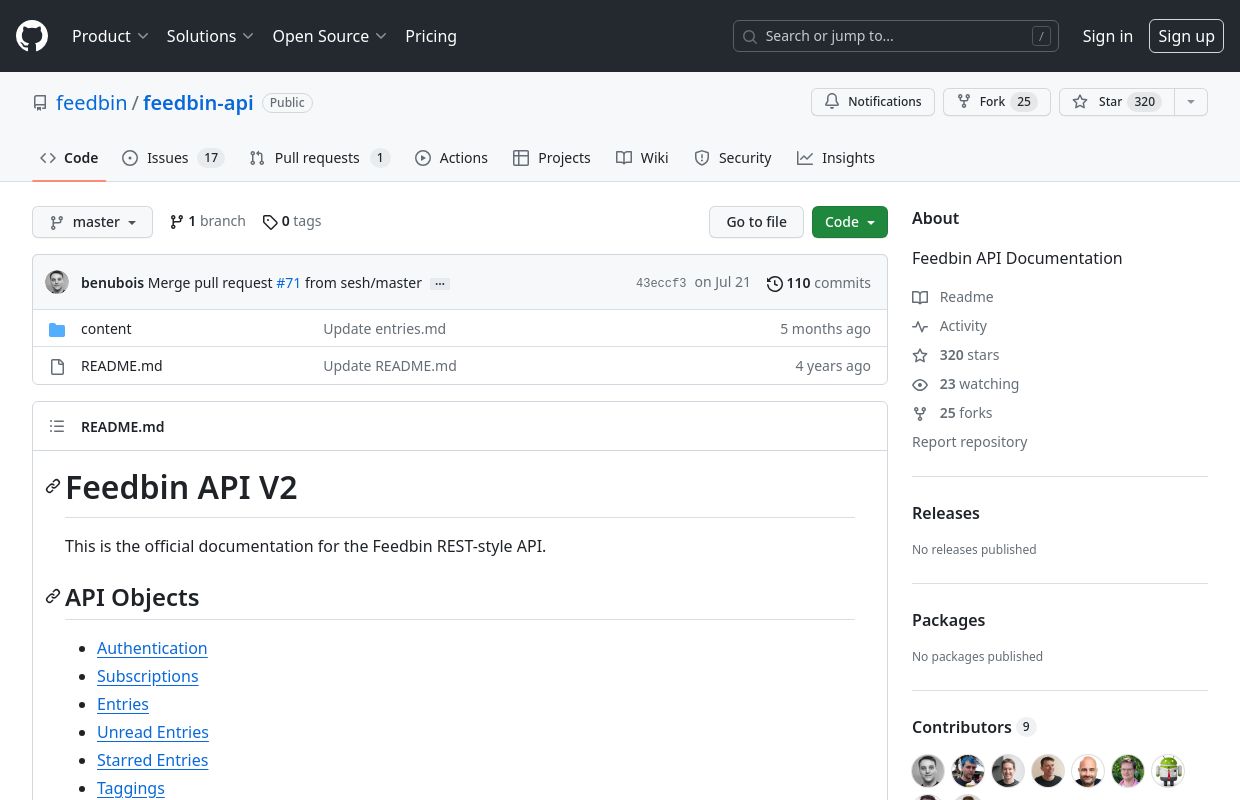The image size is (1240, 800).
Task: Open the Wiki tab
Action: point(642,158)
